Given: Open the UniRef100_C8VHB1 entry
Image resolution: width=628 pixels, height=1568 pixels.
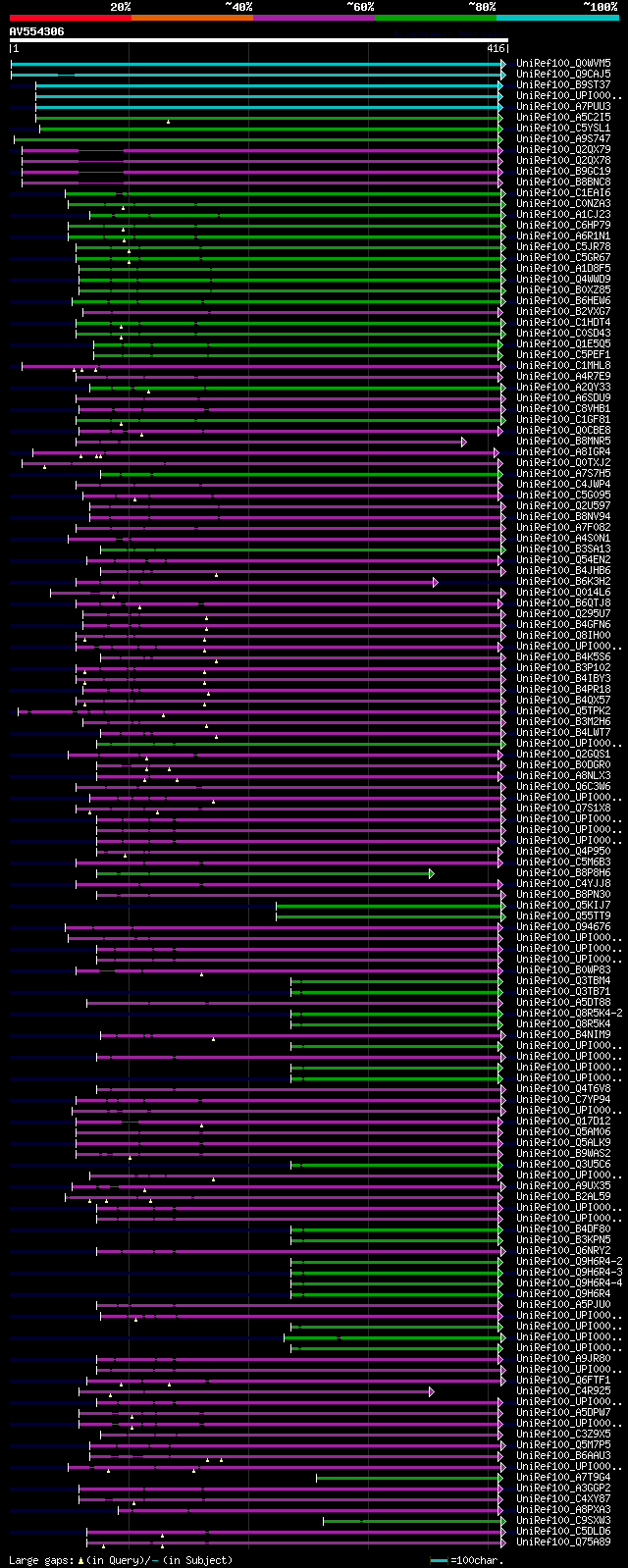Looking at the screenshot, I should click(563, 408).
